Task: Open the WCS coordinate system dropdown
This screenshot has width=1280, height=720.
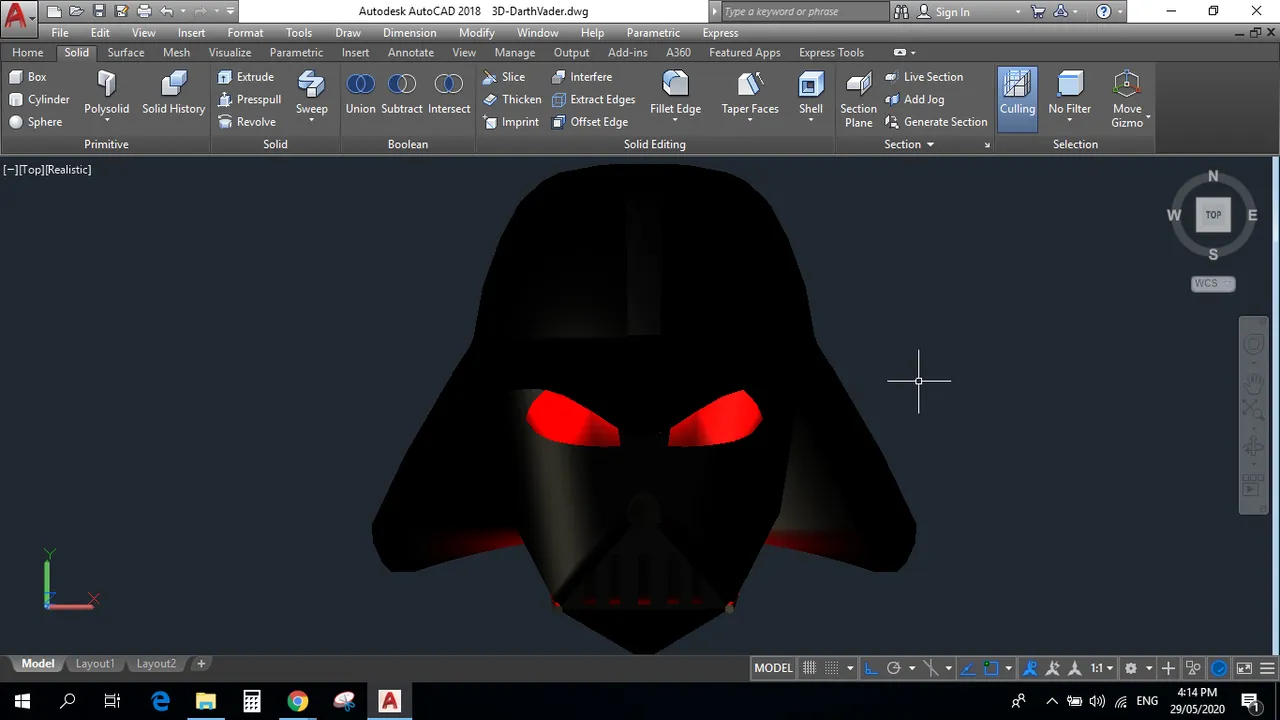Action: coord(1213,284)
